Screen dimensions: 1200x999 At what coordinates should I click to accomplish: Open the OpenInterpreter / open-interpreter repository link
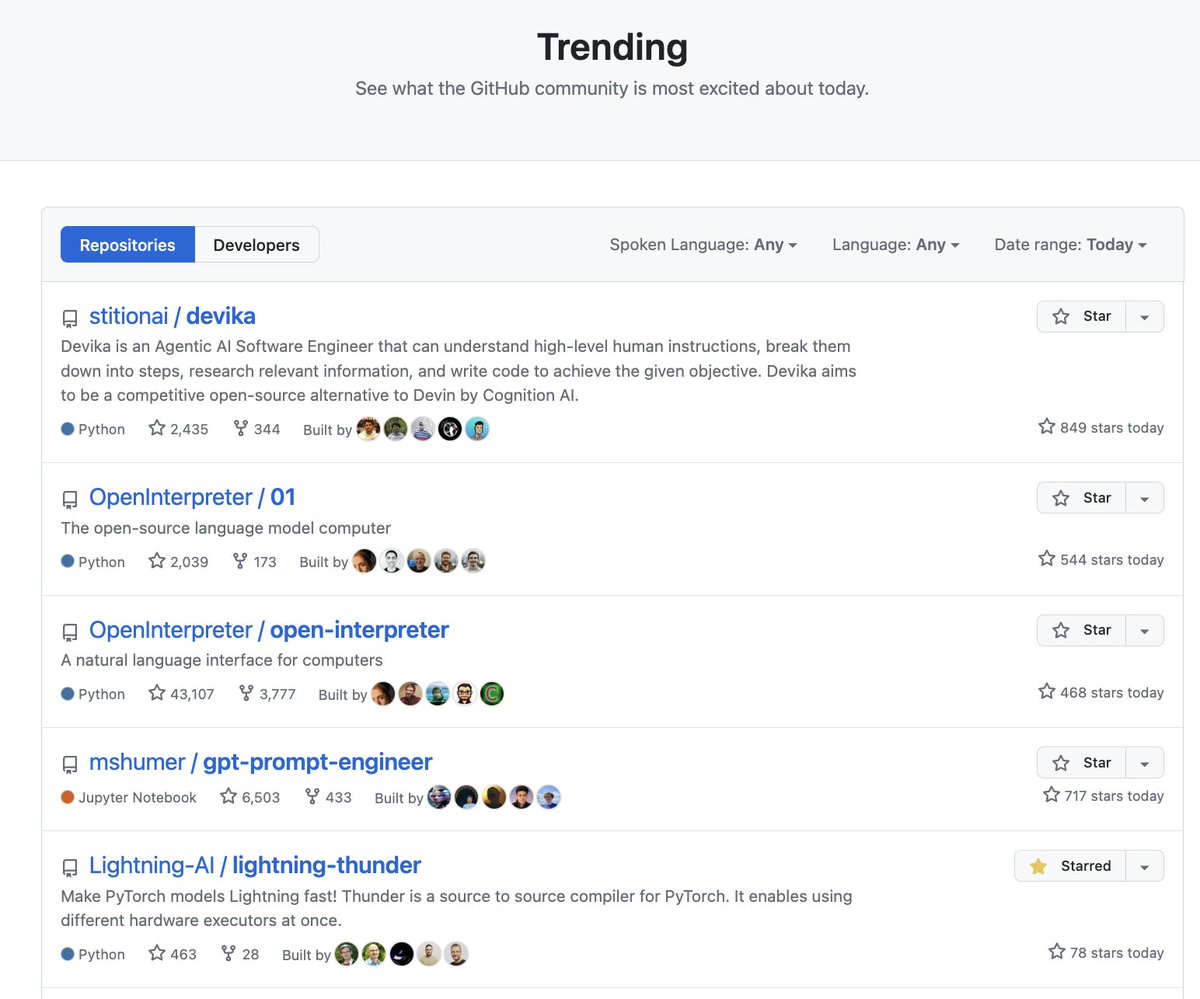269,630
